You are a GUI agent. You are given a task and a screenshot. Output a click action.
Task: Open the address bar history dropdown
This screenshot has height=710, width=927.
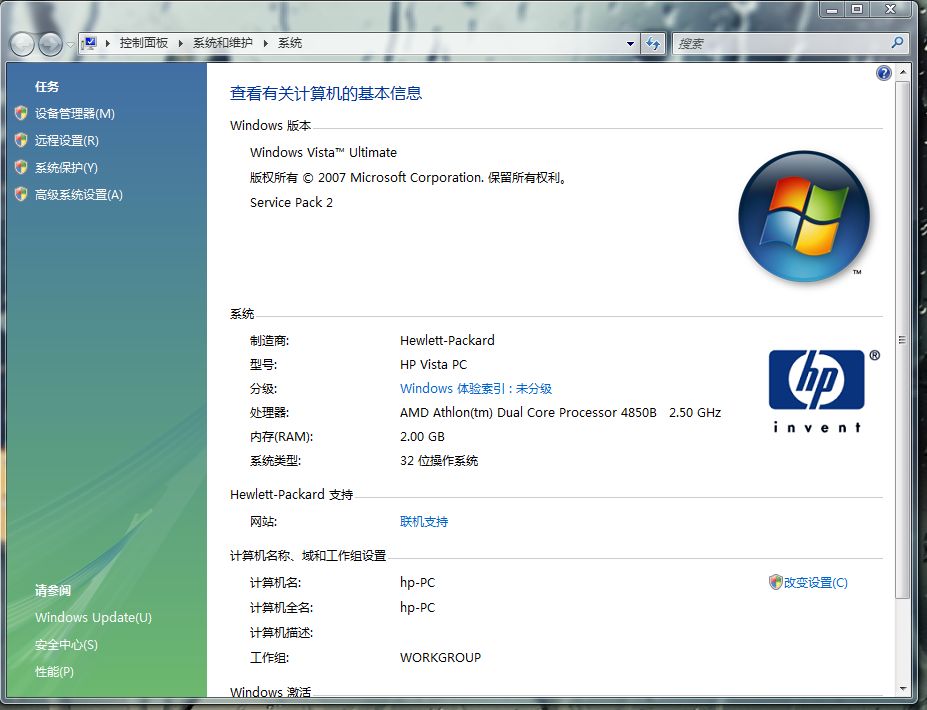click(630, 44)
